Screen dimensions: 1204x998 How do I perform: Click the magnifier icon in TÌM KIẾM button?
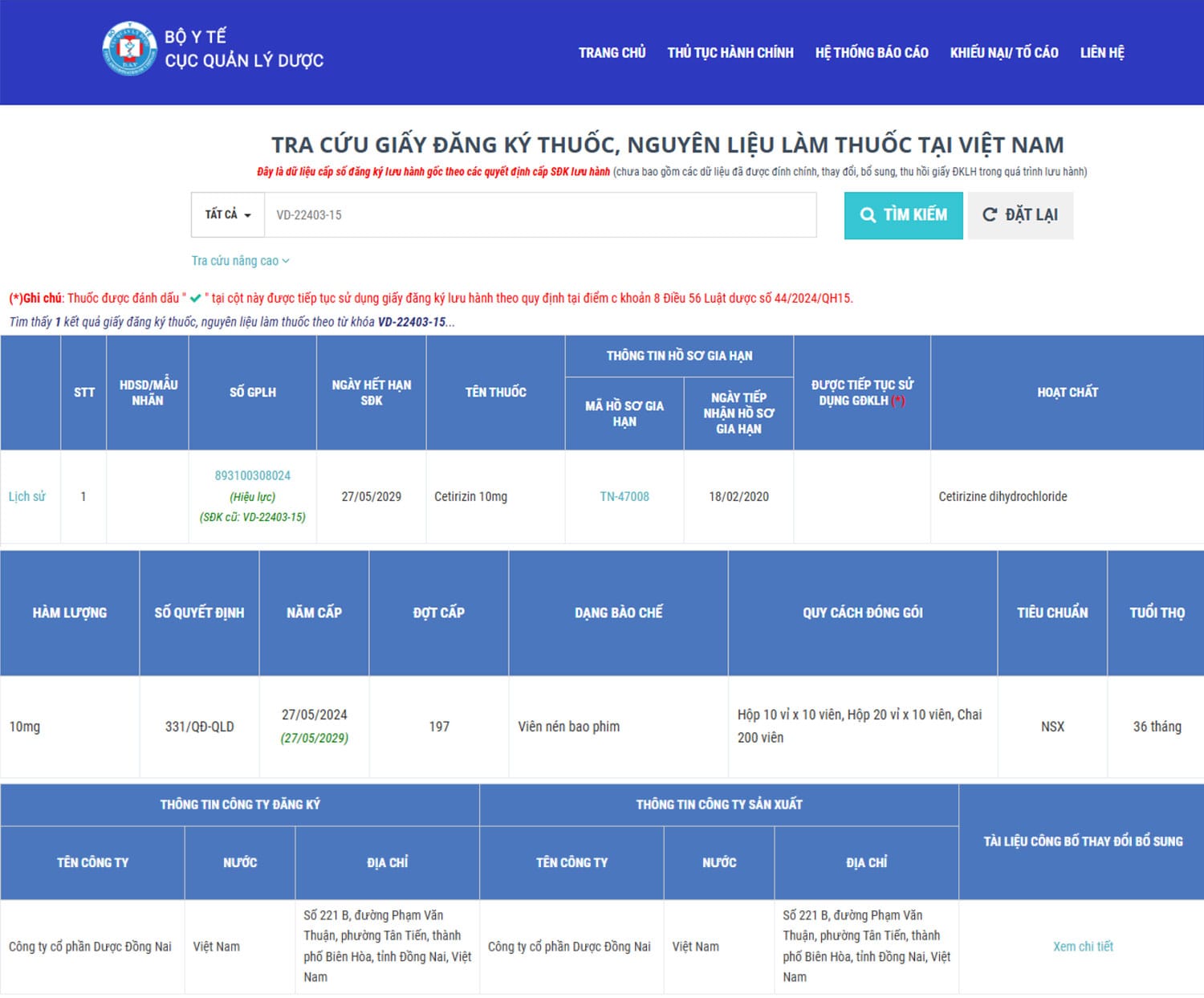(x=868, y=215)
